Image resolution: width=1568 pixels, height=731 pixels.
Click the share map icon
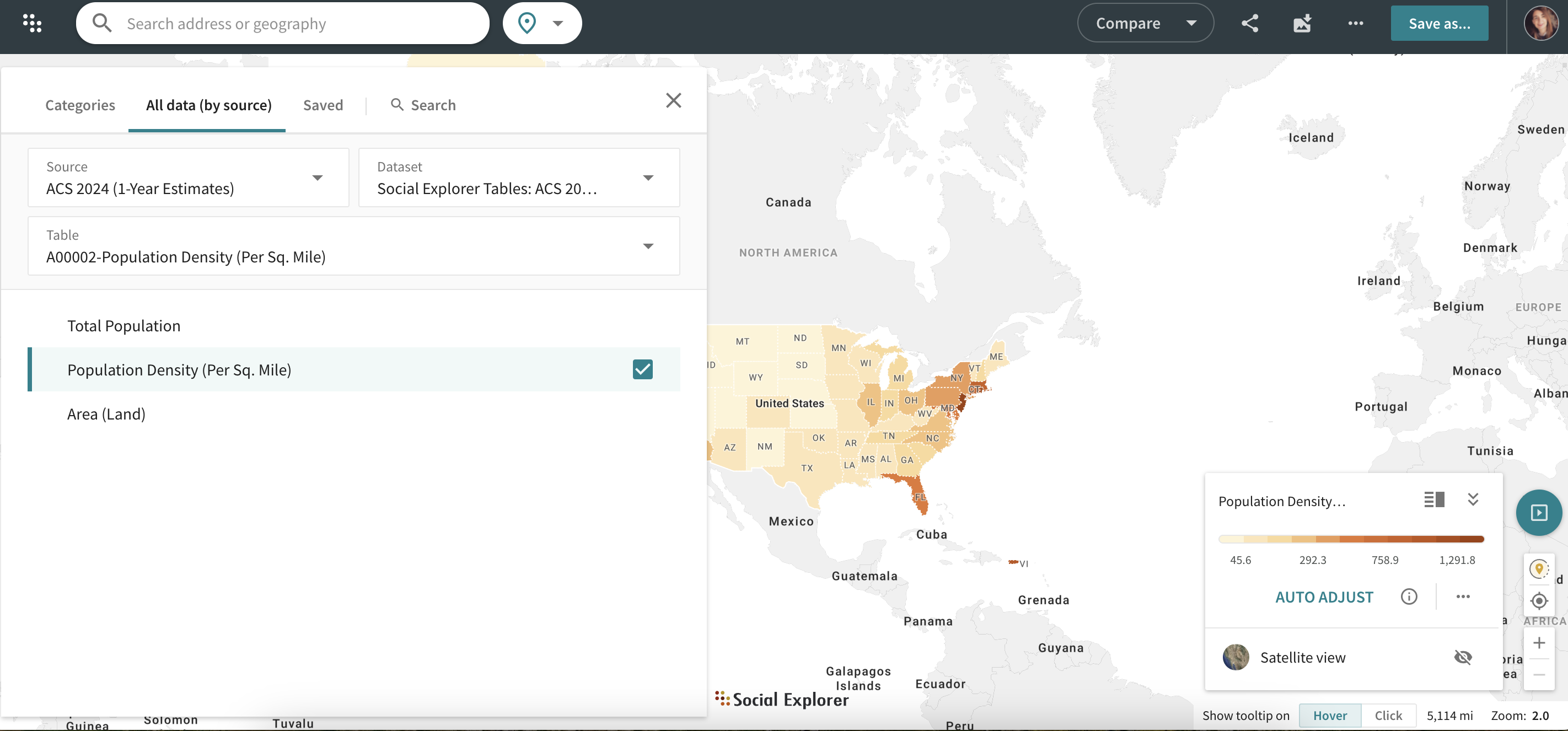(x=1250, y=23)
